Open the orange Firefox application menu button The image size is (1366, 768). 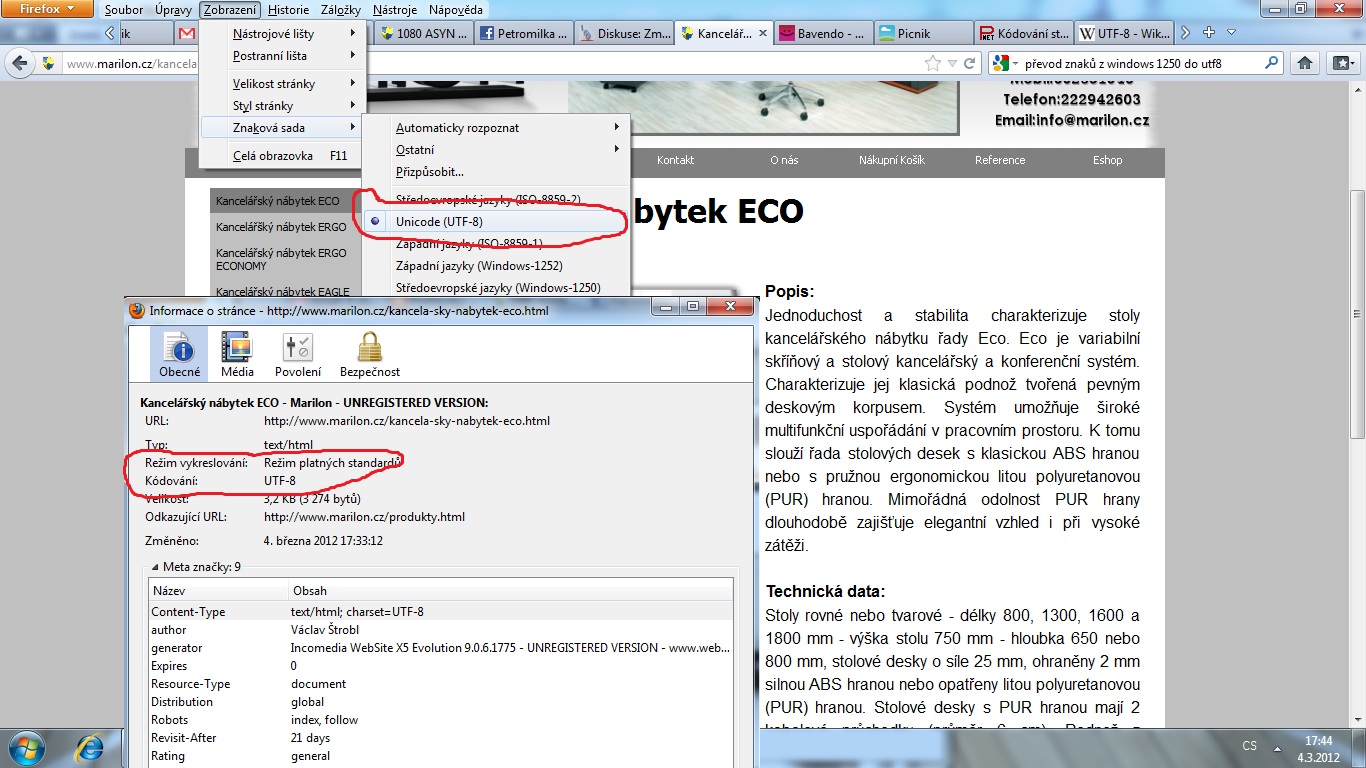(x=48, y=9)
